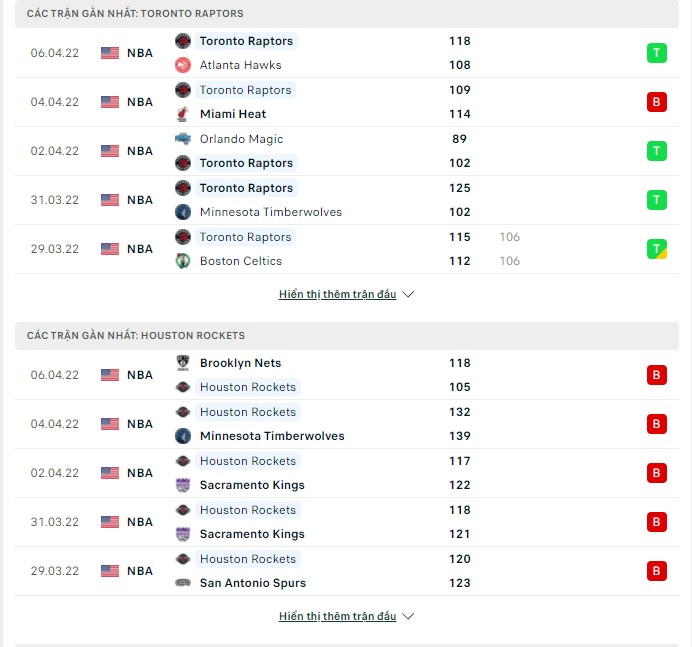This screenshot has height=647, width=692.
Task: Click the Orlando Magic team logo
Action: 183,139
